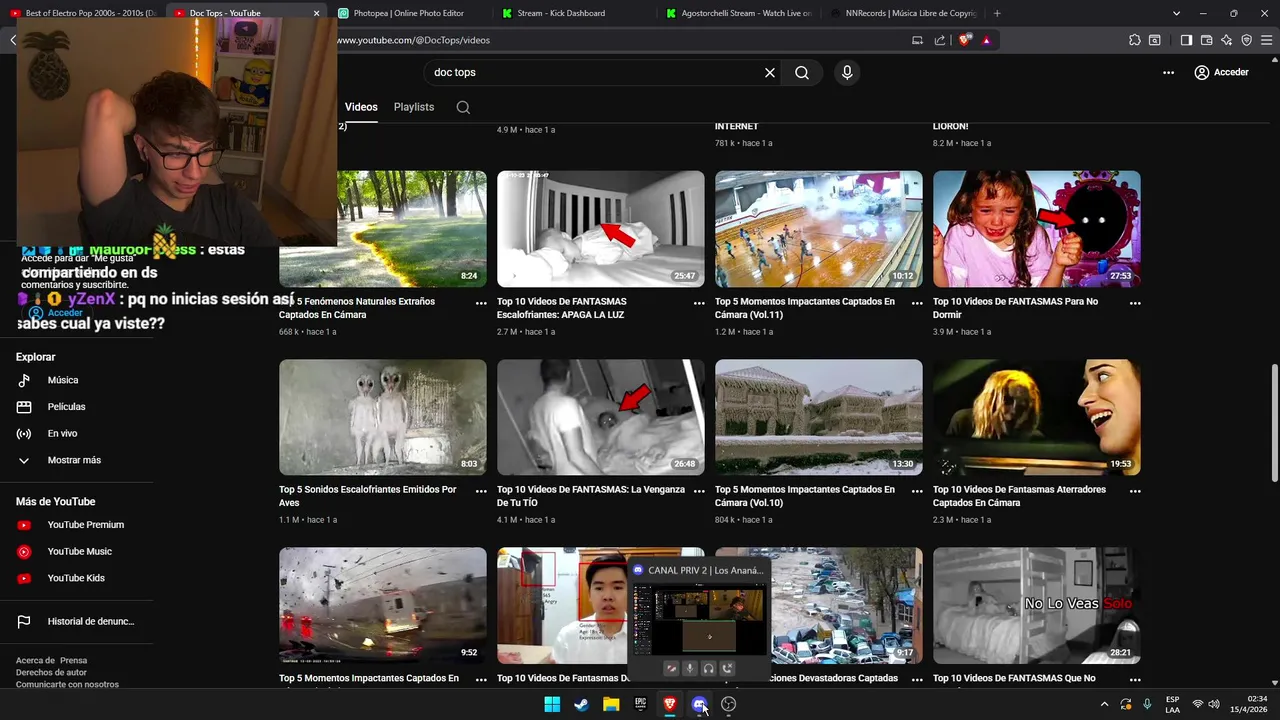The image size is (1280, 720).
Task: Select the channel Videos tab
Action: 361,107
